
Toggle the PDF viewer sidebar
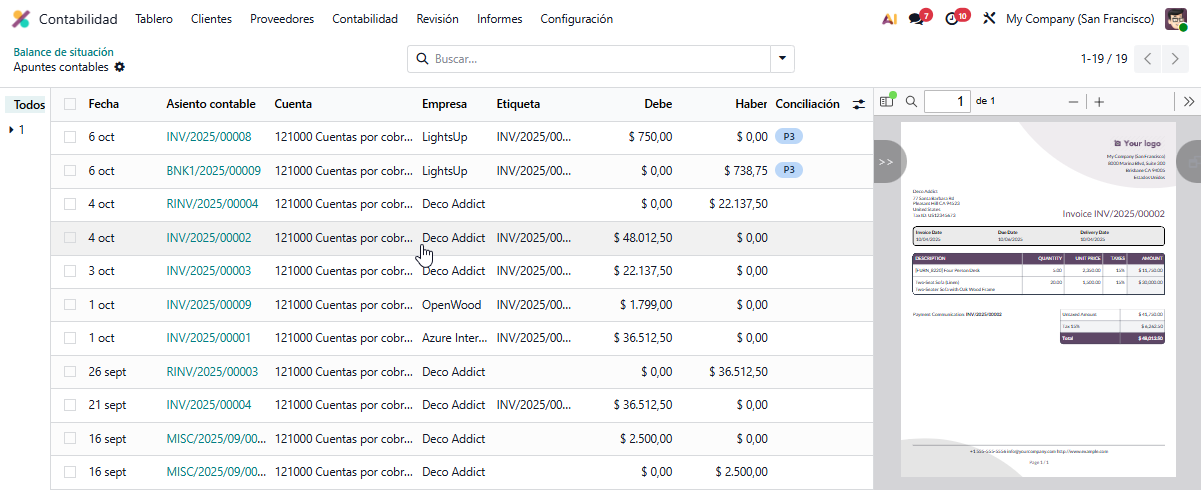coord(886,101)
